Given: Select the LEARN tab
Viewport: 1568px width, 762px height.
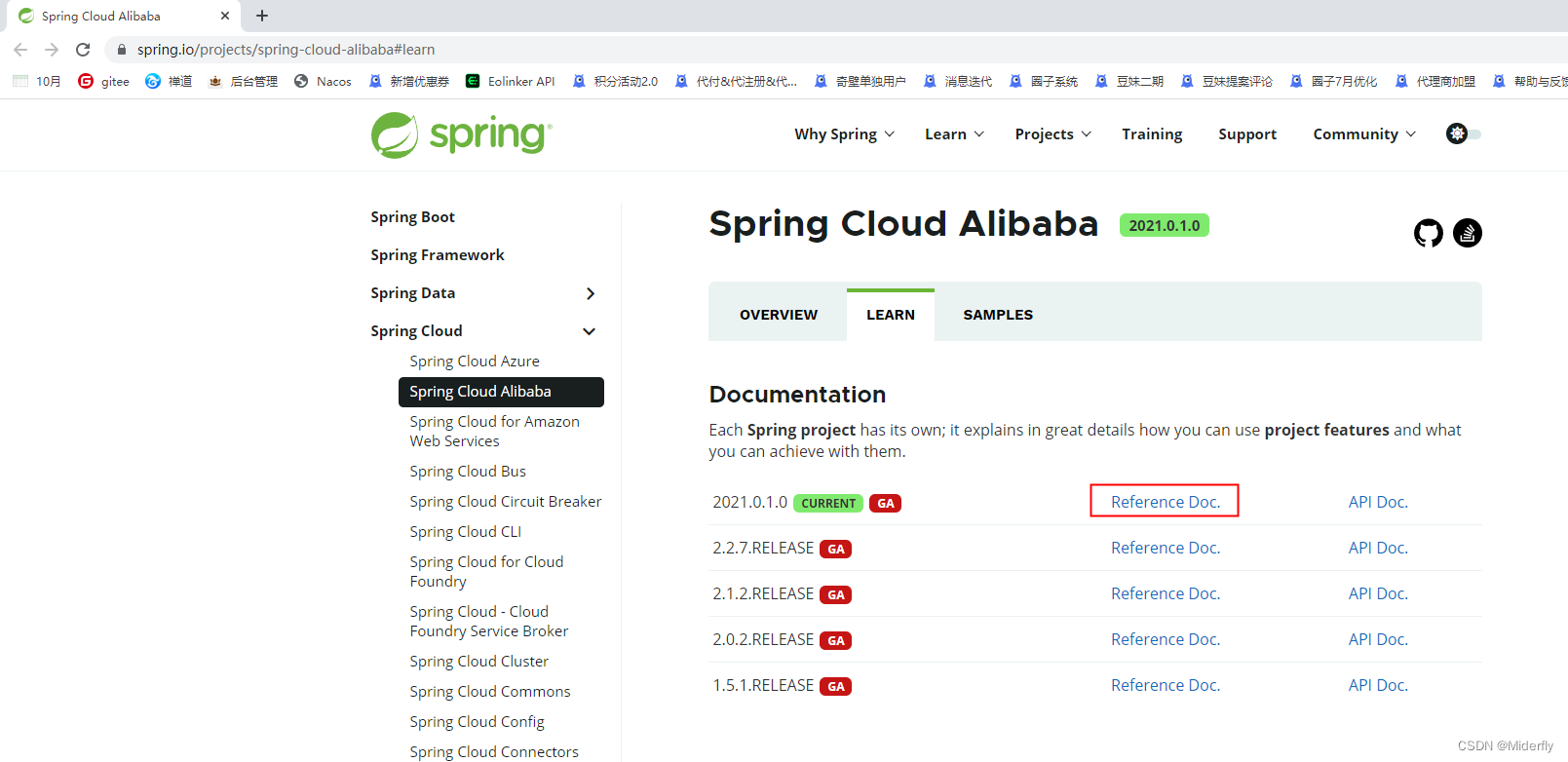Looking at the screenshot, I should [891, 315].
